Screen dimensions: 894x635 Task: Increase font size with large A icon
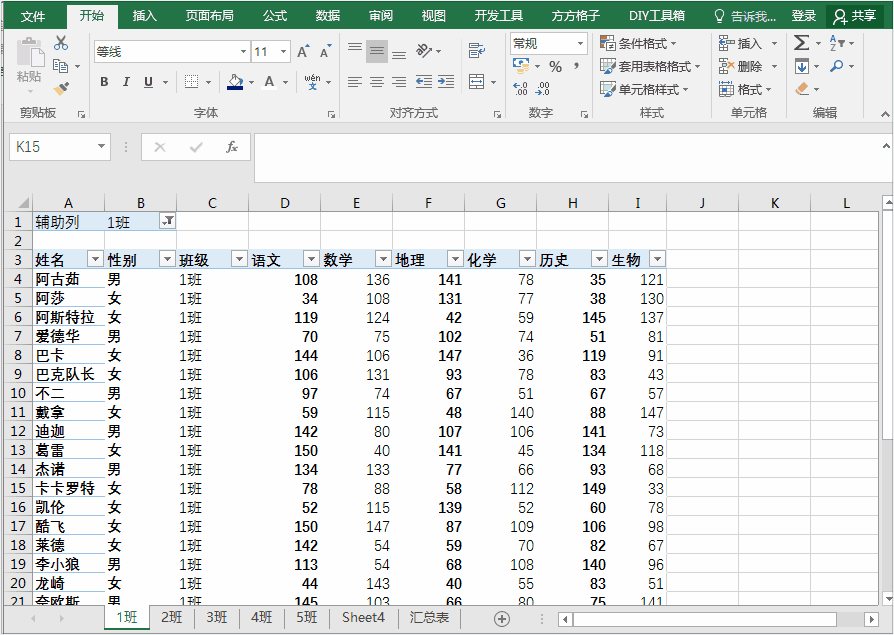pyautogui.click(x=303, y=51)
